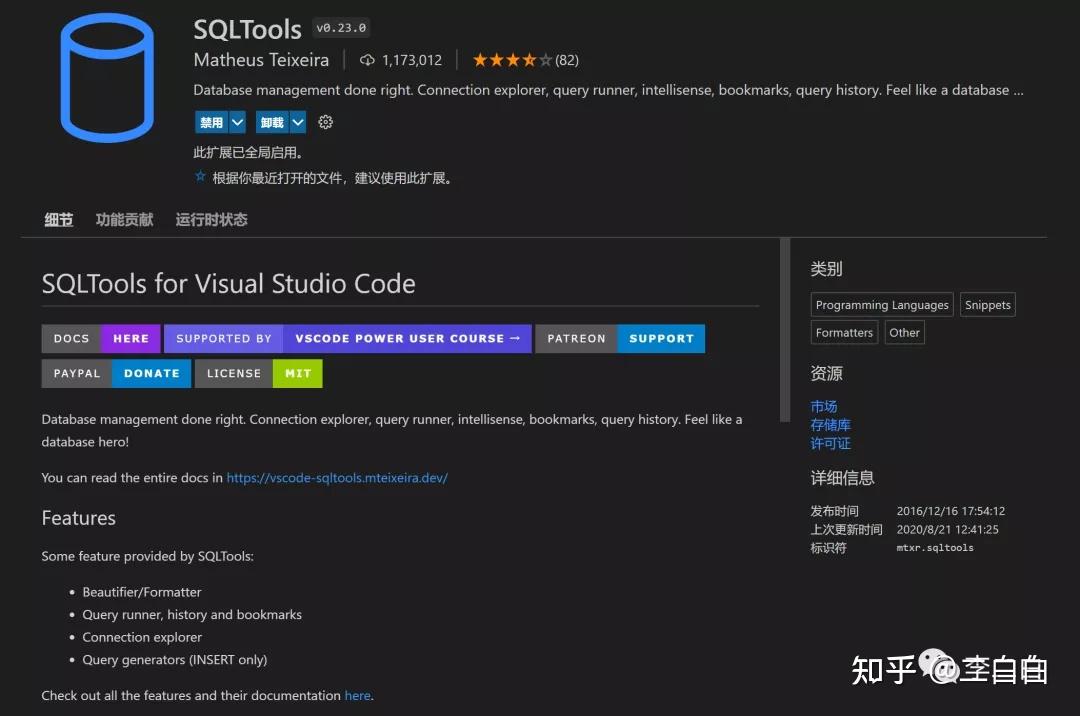
Task: Click the star icon beside the recommendation text
Action: (x=199, y=177)
